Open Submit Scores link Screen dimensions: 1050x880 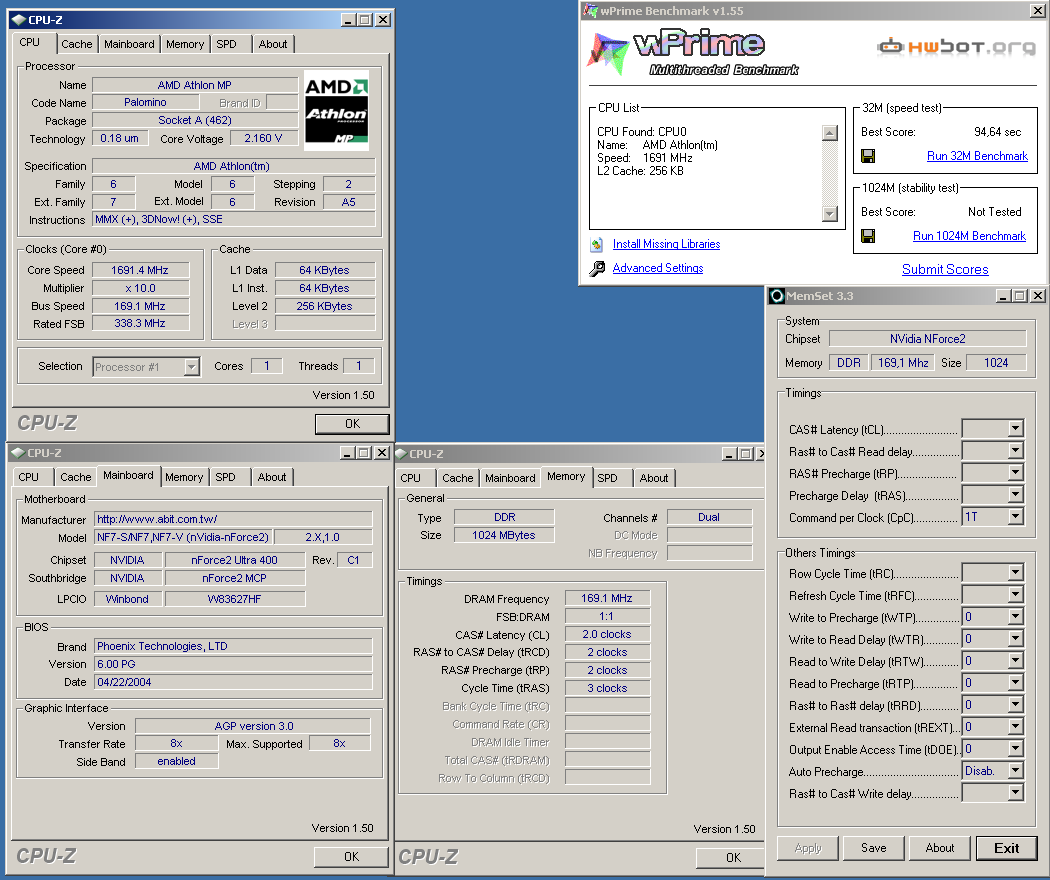[945, 269]
